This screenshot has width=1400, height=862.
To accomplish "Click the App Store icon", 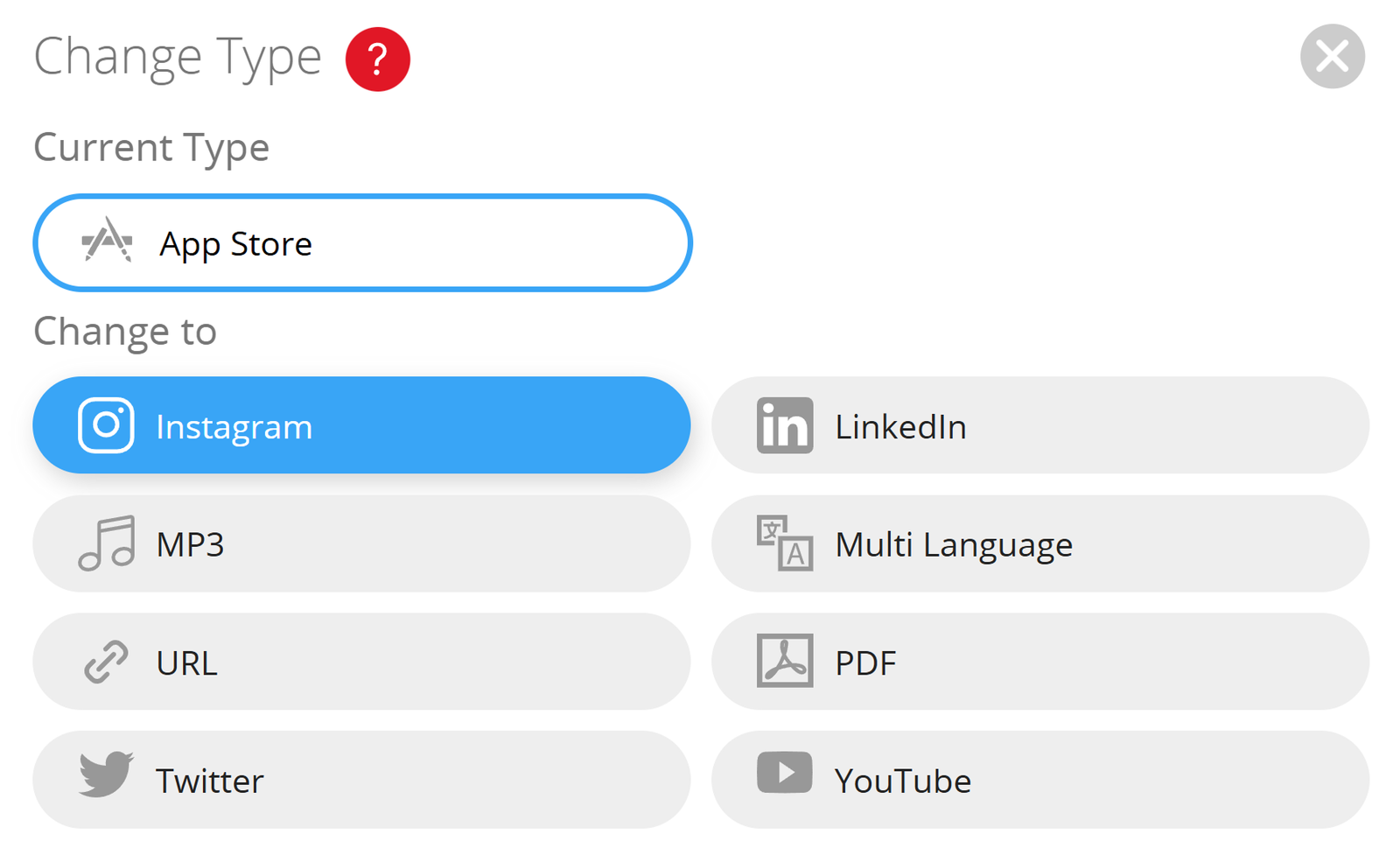I will [107, 241].
